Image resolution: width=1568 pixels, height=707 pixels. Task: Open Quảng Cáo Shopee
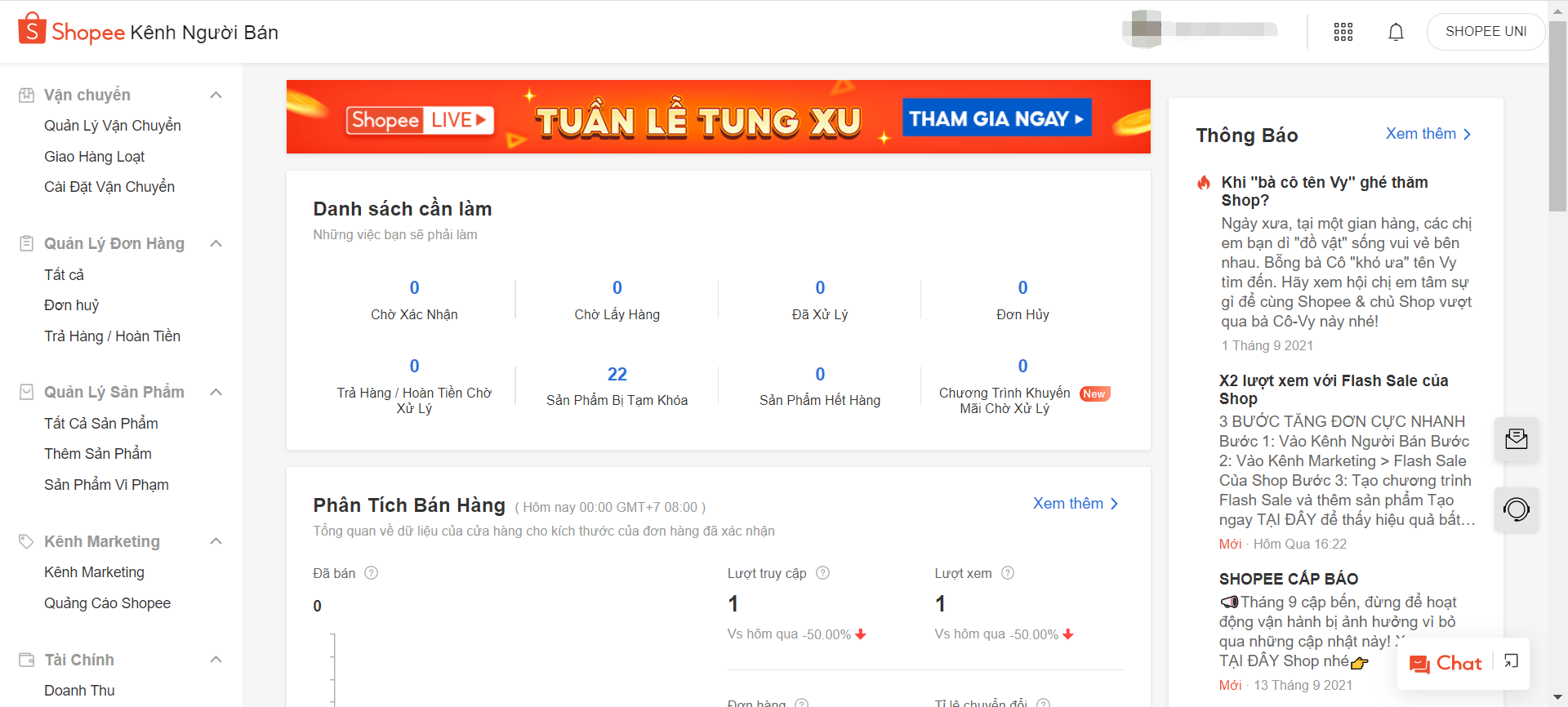pos(108,603)
